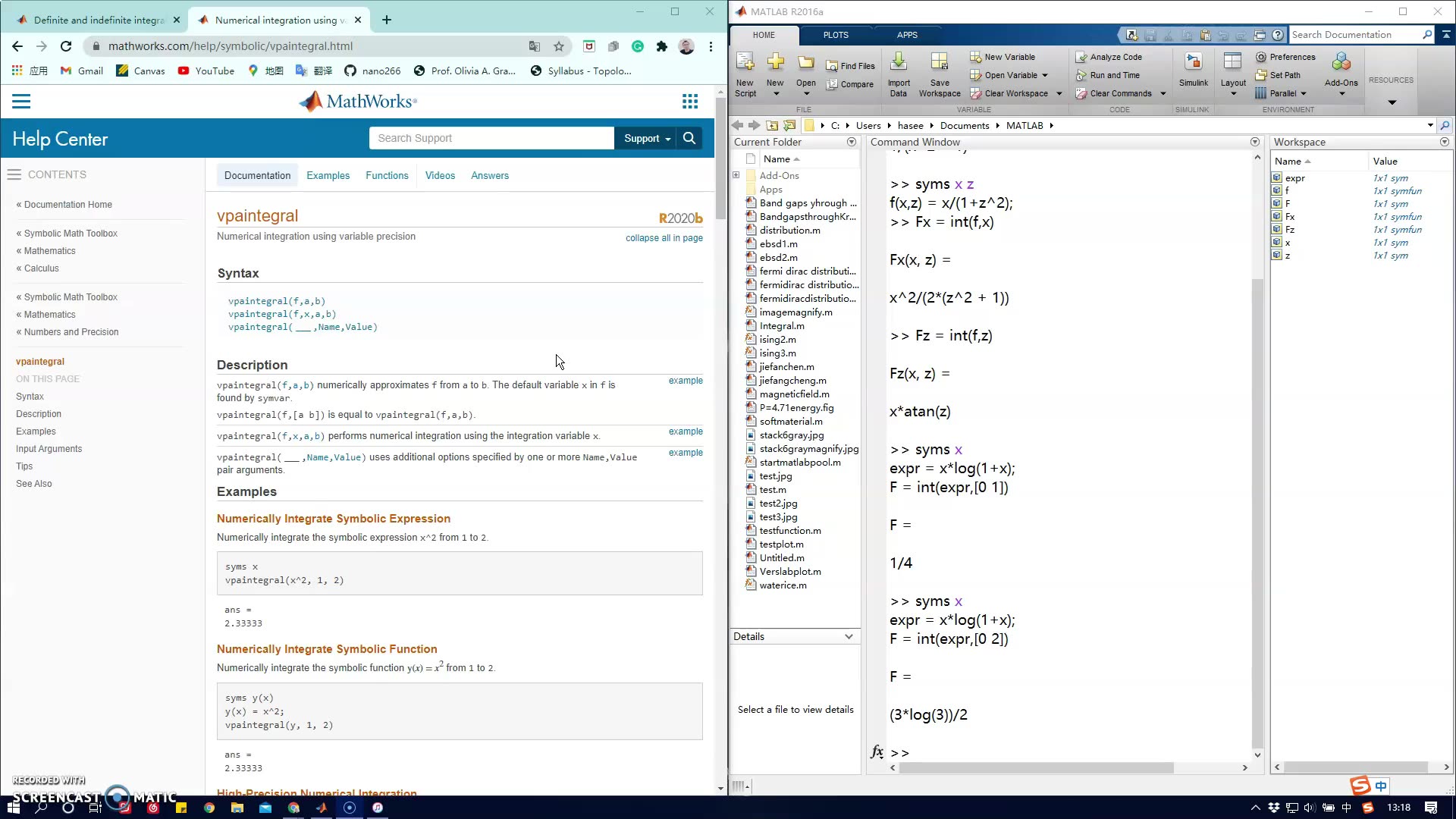The width and height of the screenshot is (1456, 819).
Task: Click the Import Data icon
Action: (x=899, y=75)
